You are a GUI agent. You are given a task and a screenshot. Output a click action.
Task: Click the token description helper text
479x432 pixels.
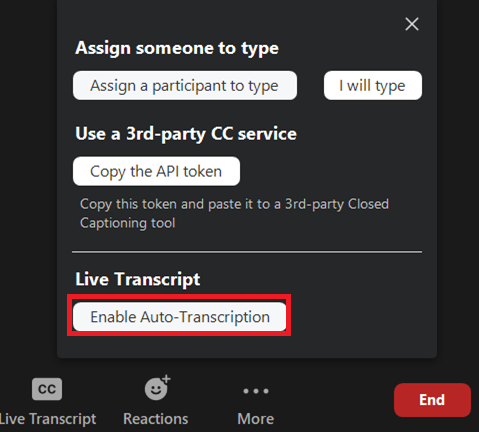click(234, 213)
